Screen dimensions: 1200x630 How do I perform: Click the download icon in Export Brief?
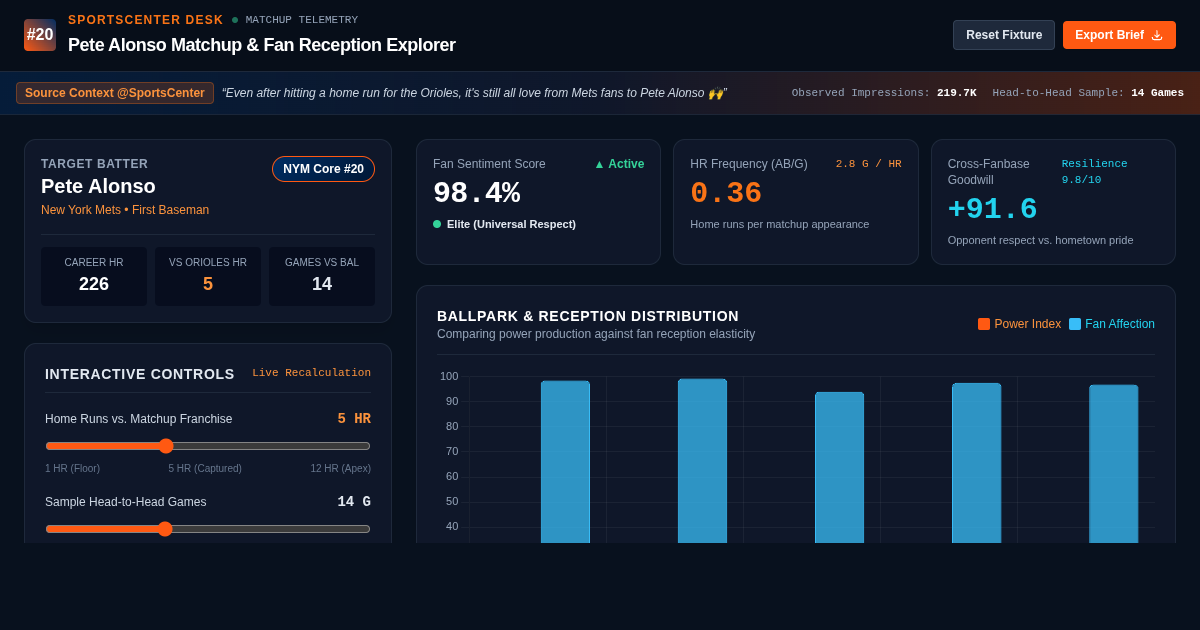pos(1157,35)
